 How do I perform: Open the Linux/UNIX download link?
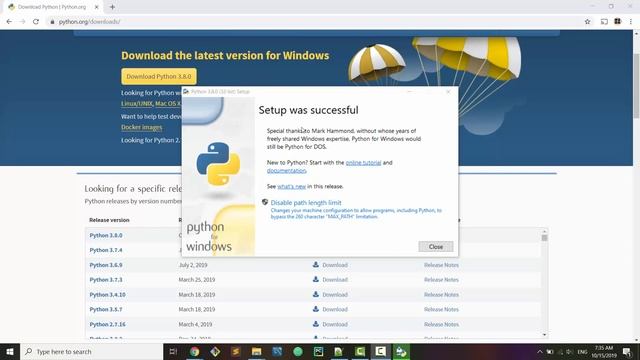(136, 104)
